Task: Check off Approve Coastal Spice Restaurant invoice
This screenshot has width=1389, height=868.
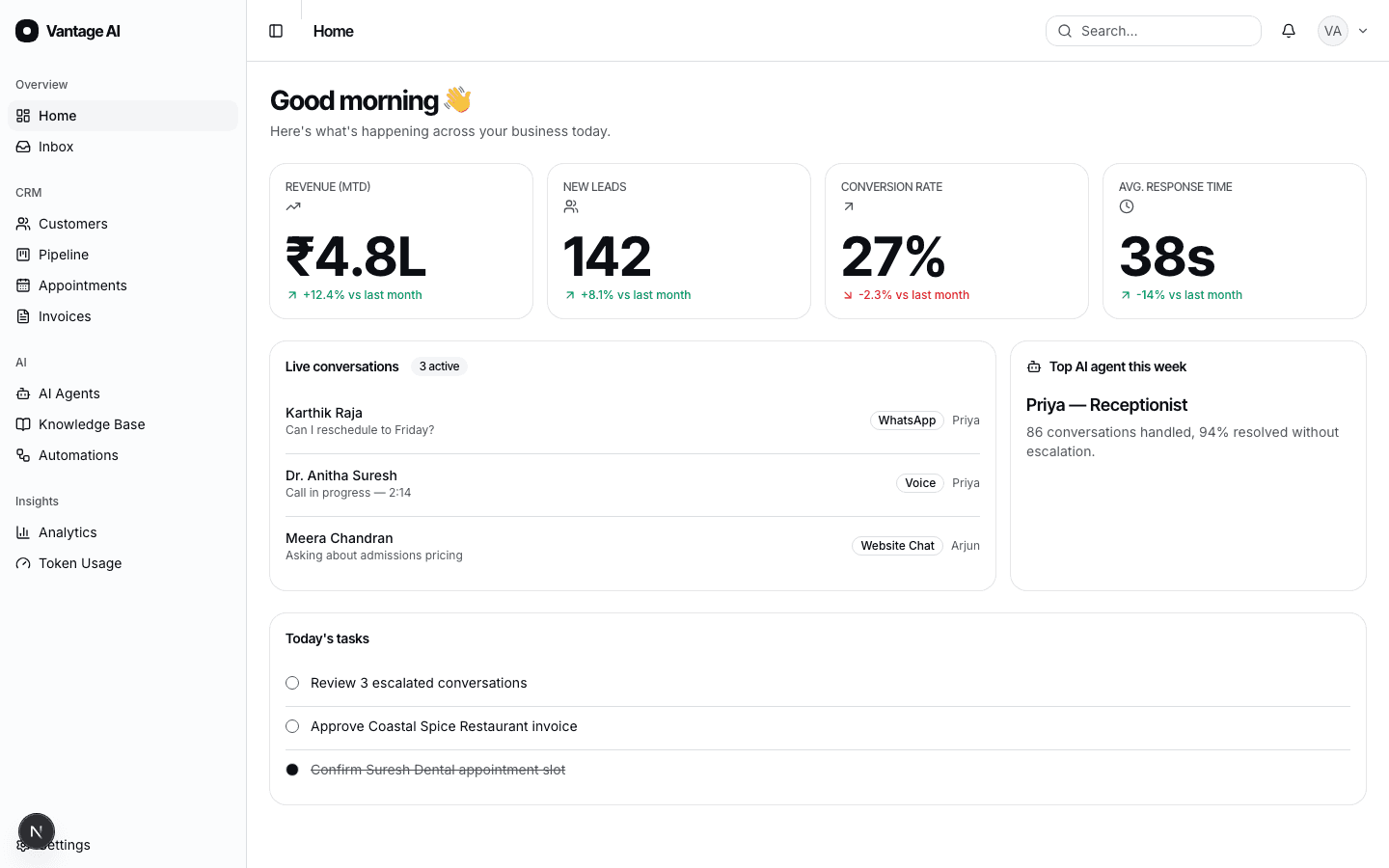Action: click(292, 726)
